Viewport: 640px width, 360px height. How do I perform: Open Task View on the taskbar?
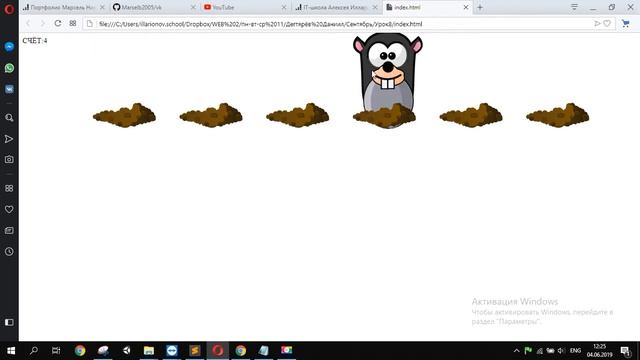[x=56, y=351]
